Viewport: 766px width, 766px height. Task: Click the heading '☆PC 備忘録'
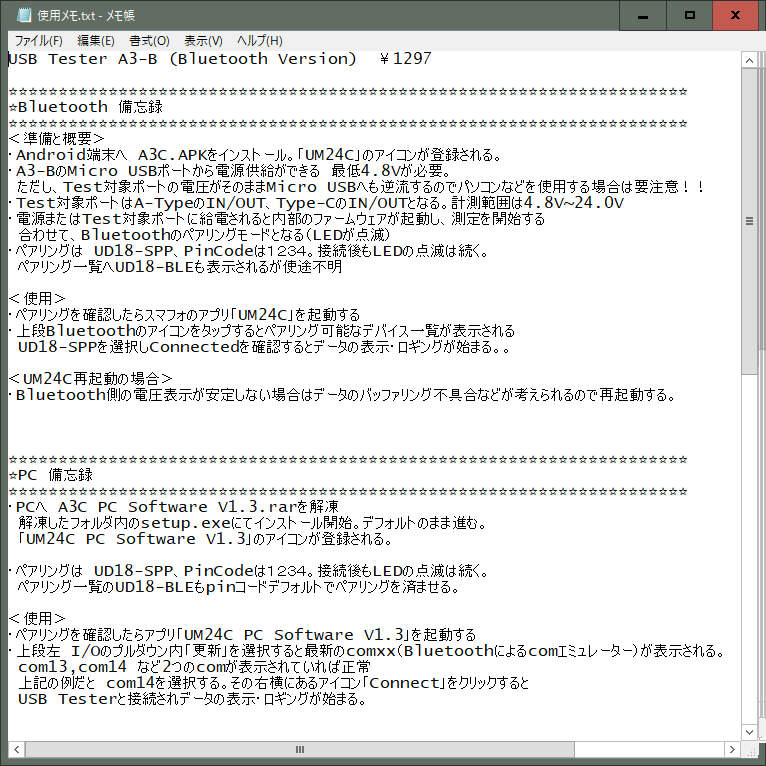pos(51,475)
